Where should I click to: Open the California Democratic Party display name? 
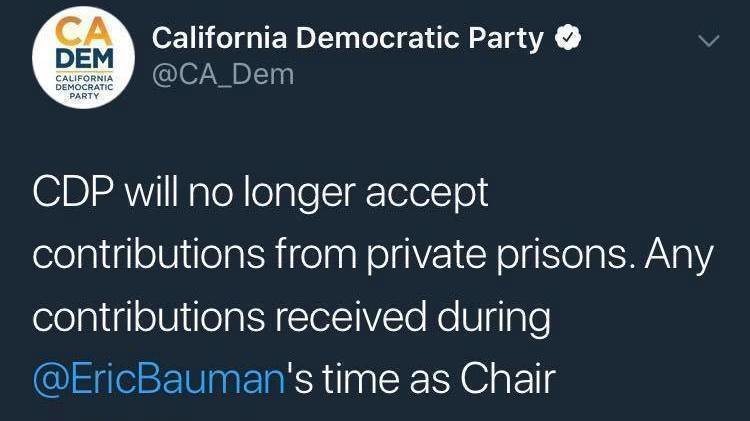click(348, 39)
